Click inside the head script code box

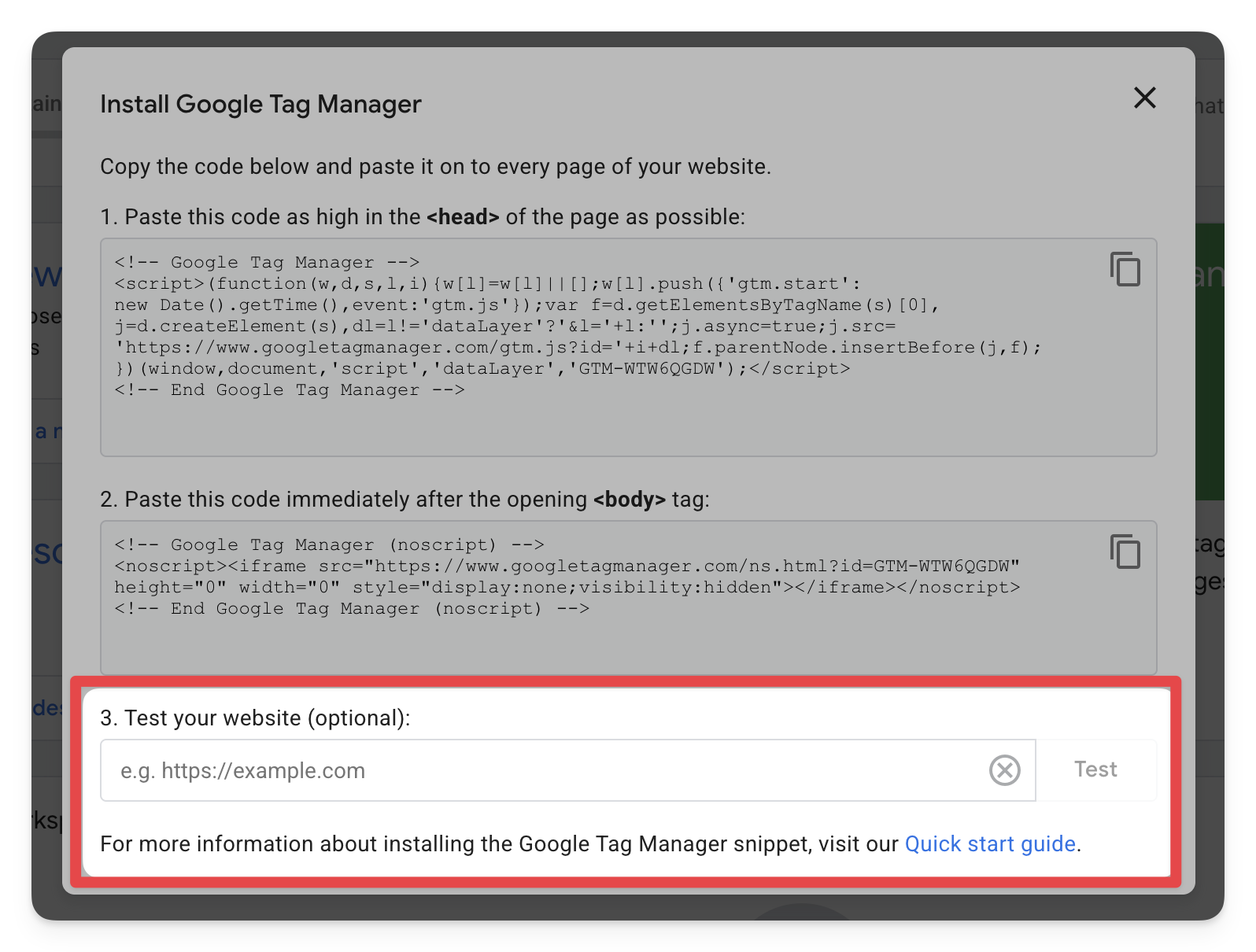[628, 425]
